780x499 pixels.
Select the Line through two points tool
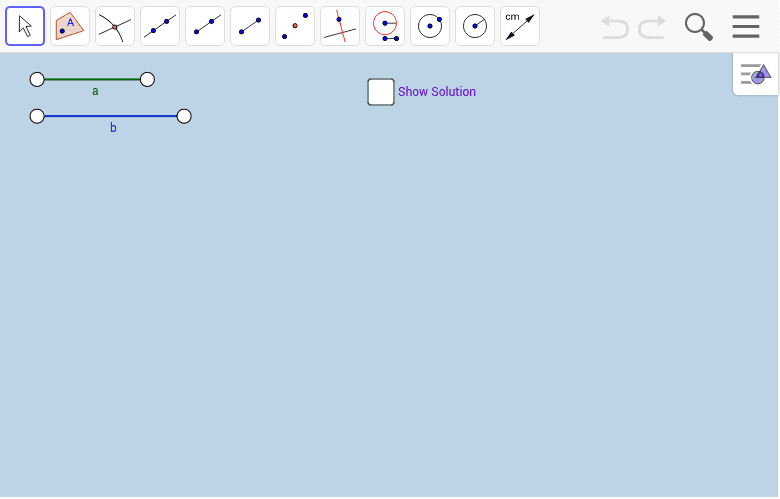(x=160, y=26)
